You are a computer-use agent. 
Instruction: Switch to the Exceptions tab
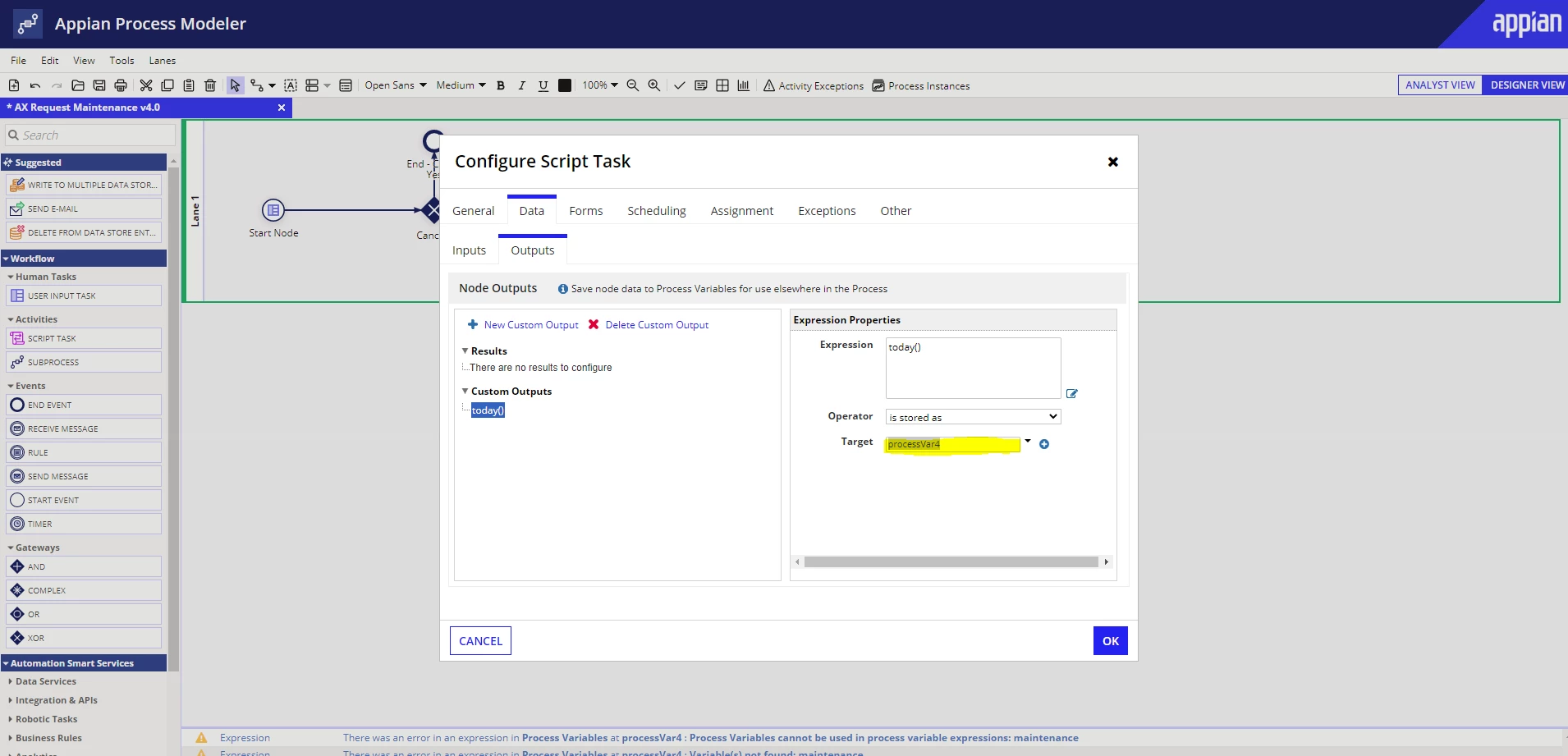tap(827, 211)
